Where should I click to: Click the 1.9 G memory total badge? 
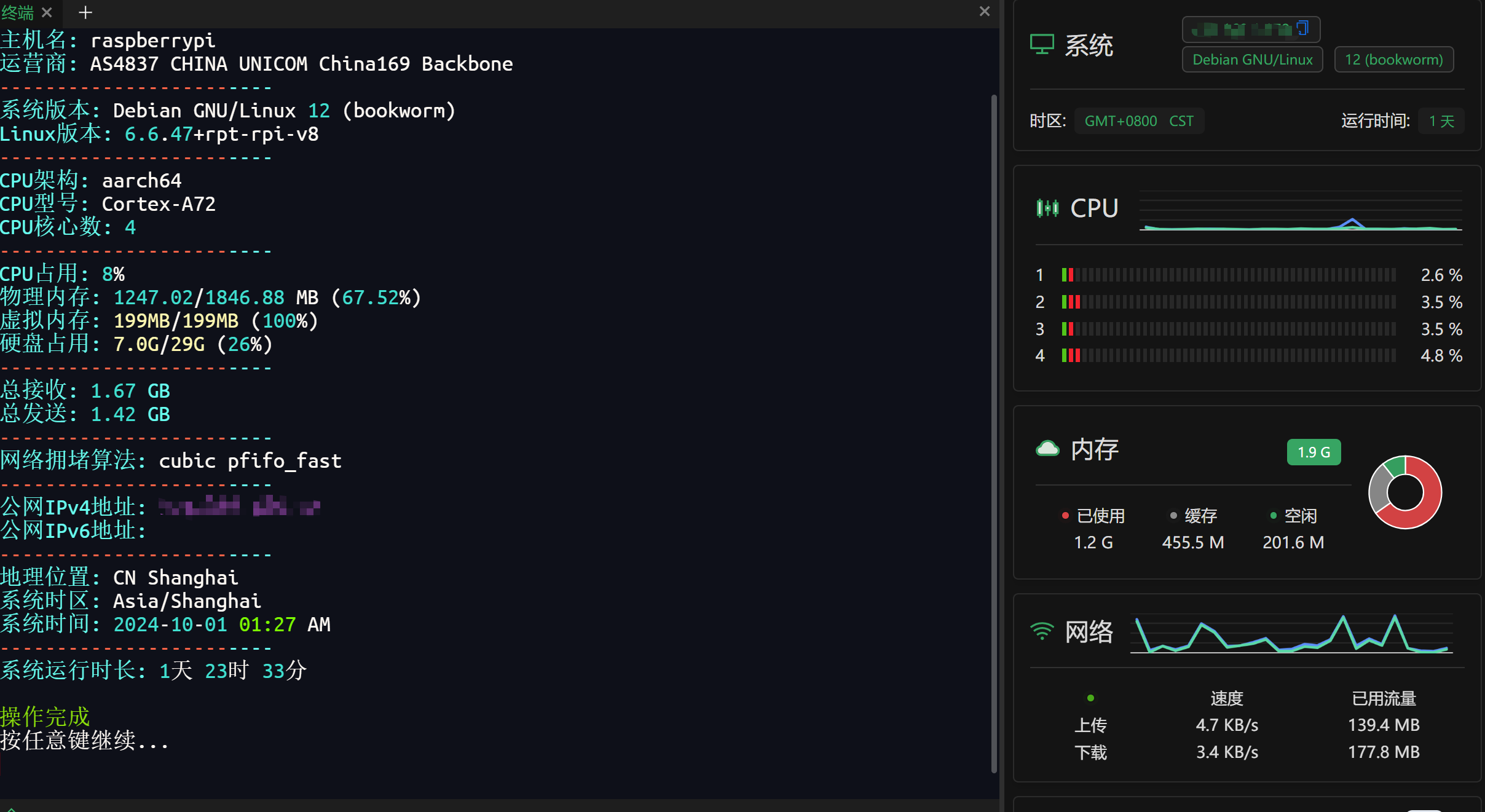[1314, 452]
